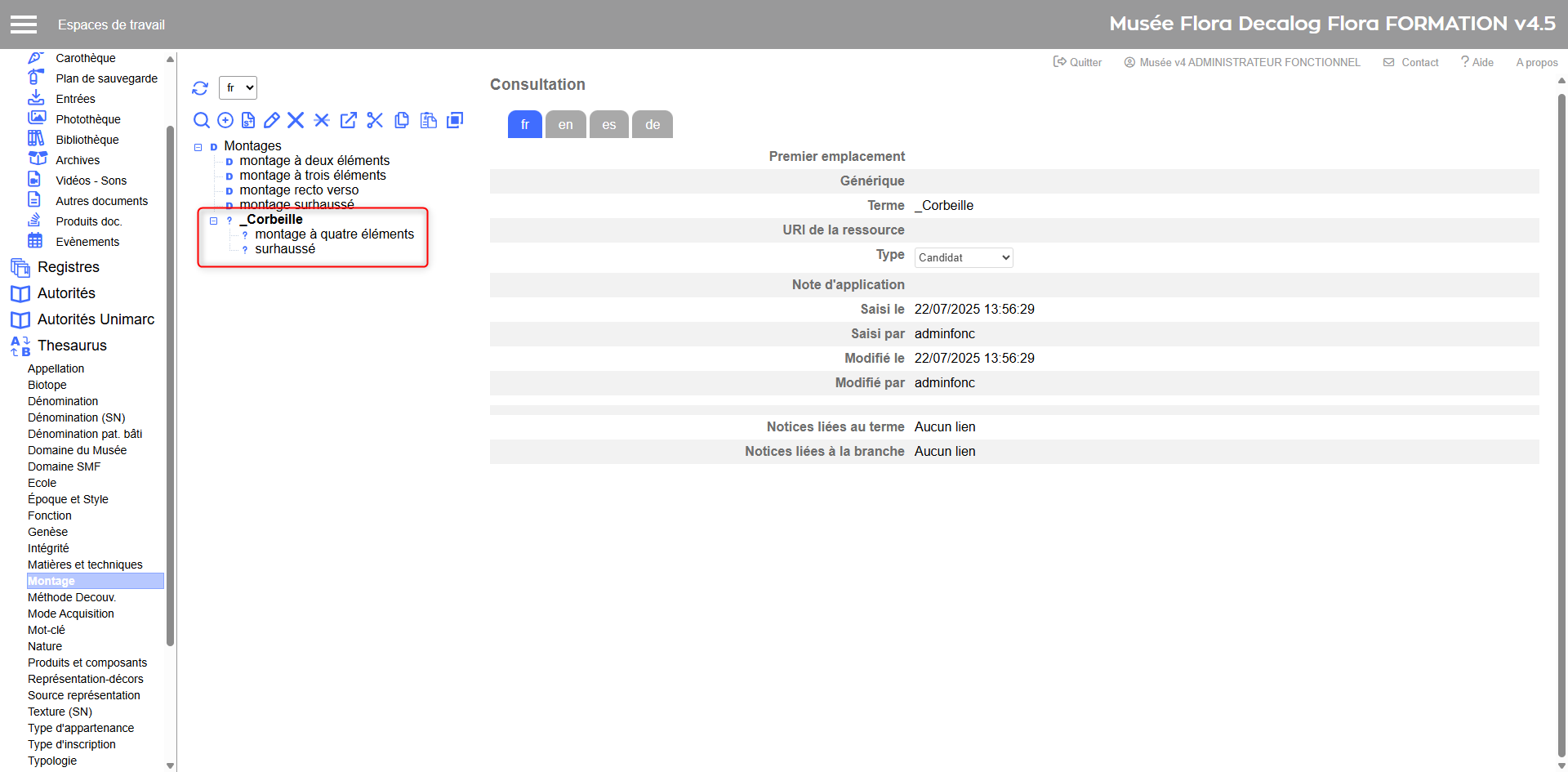
Task: Collapse the Montages tree node
Action: 198,147
